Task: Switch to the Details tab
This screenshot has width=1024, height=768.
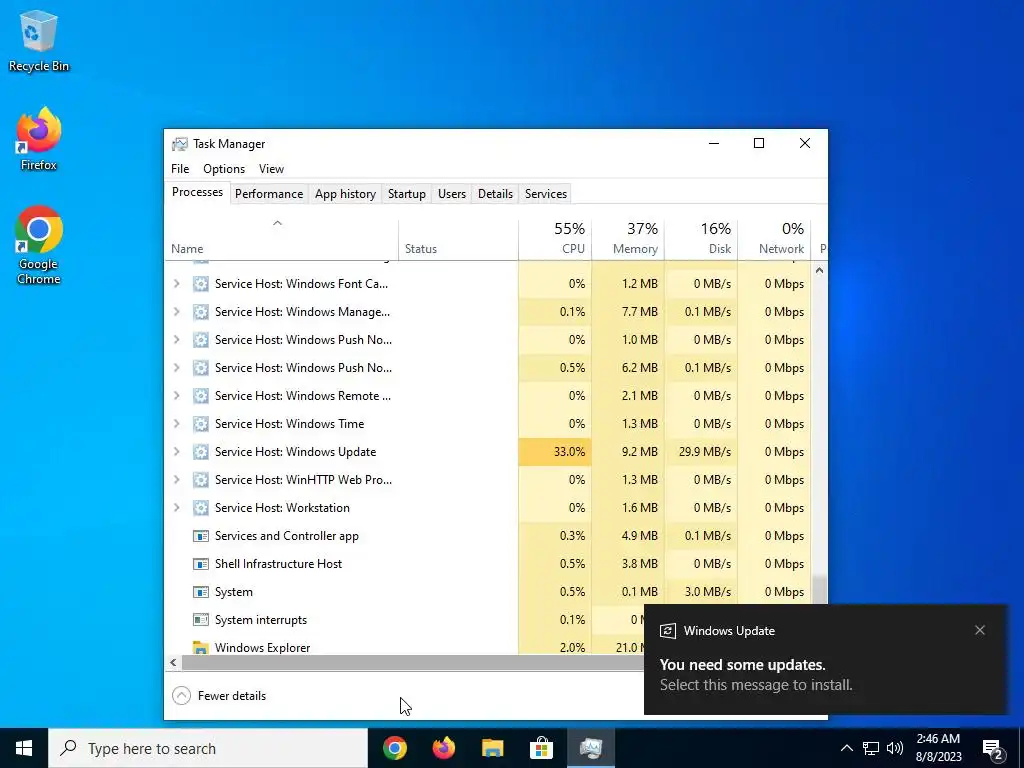Action: (x=496, y=194)
